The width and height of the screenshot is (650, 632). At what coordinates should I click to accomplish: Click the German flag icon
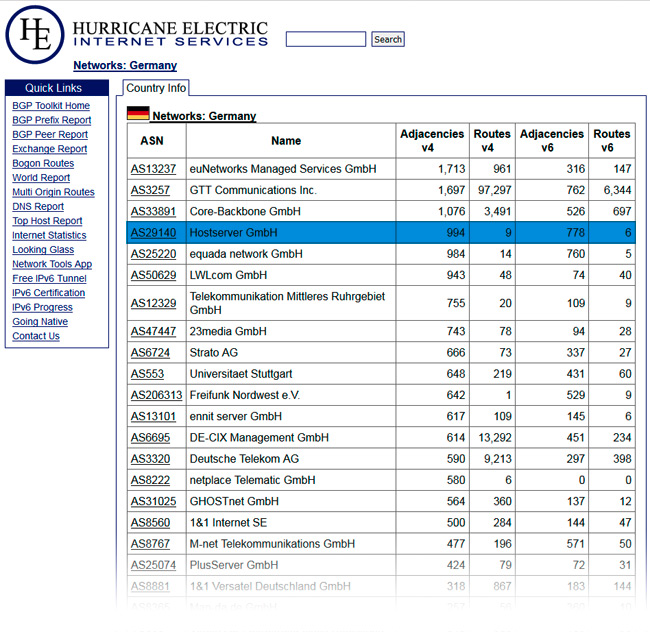(x=138, y=113)
